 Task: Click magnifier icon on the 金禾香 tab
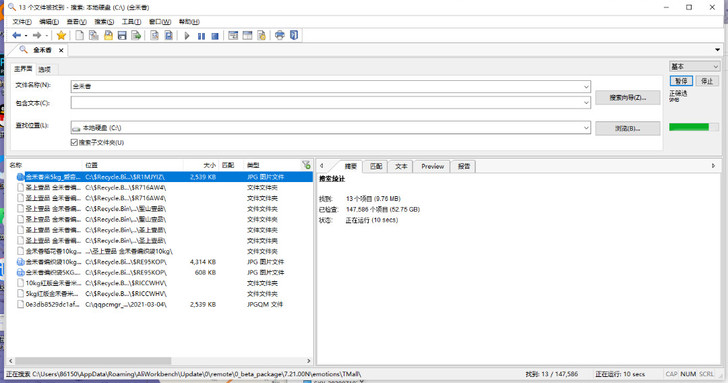click(23, 49)
